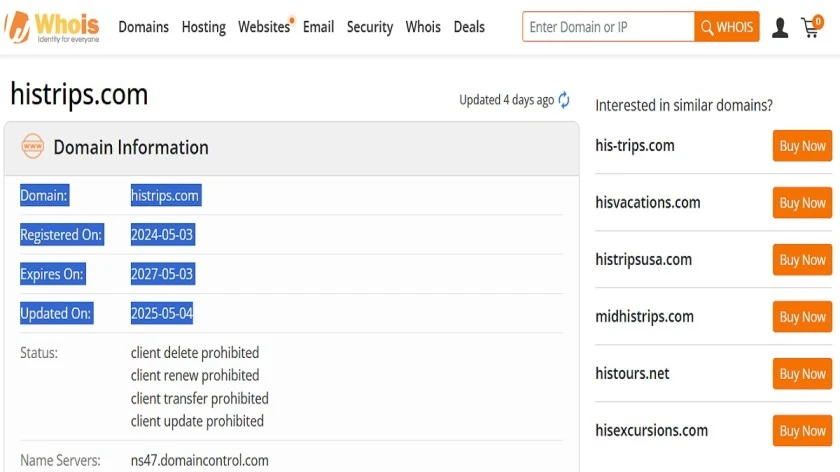
Task: Open the shopping cart icon
Action: coord(812,26)
